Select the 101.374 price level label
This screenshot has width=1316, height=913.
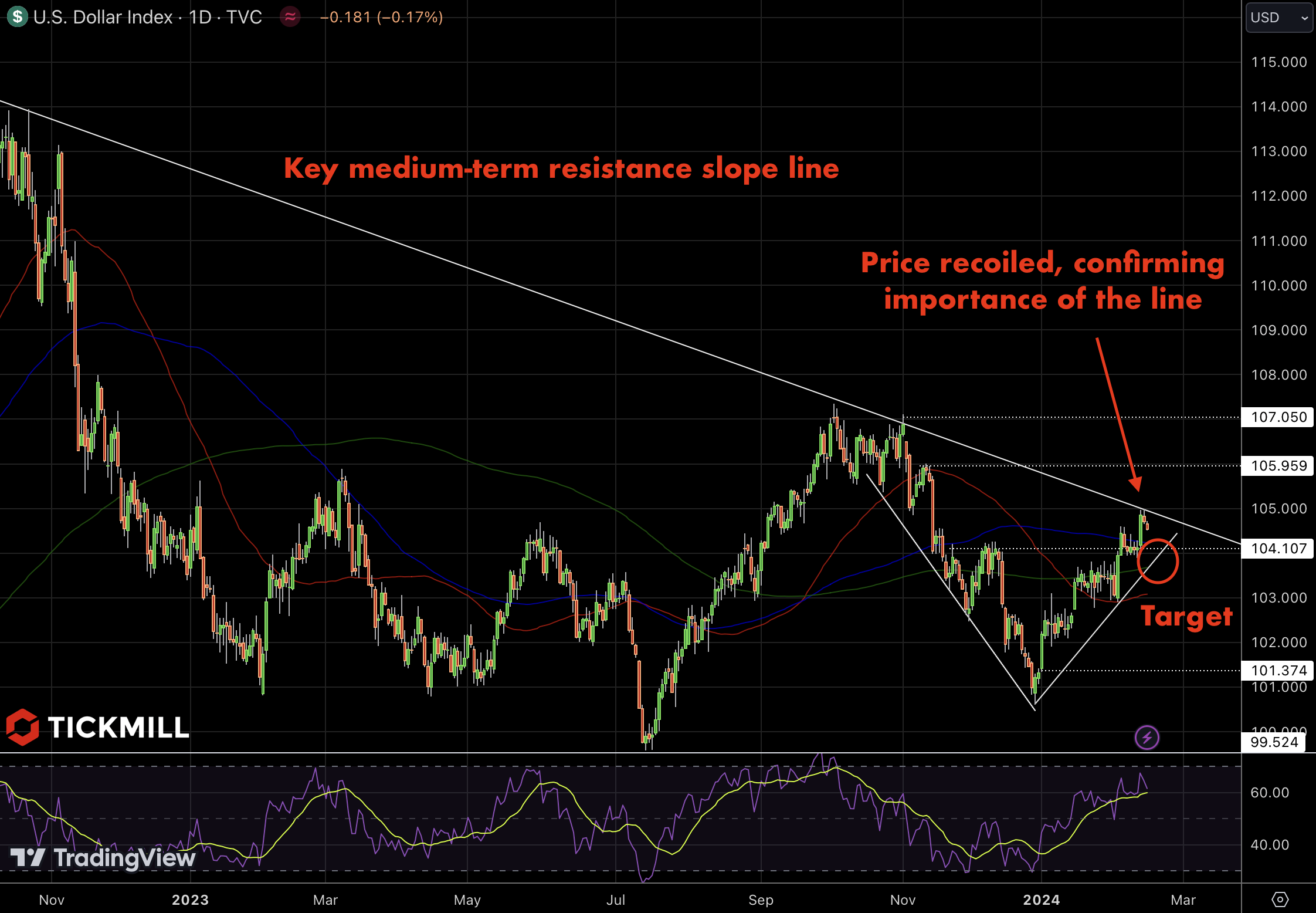[x=1278, y=670]
